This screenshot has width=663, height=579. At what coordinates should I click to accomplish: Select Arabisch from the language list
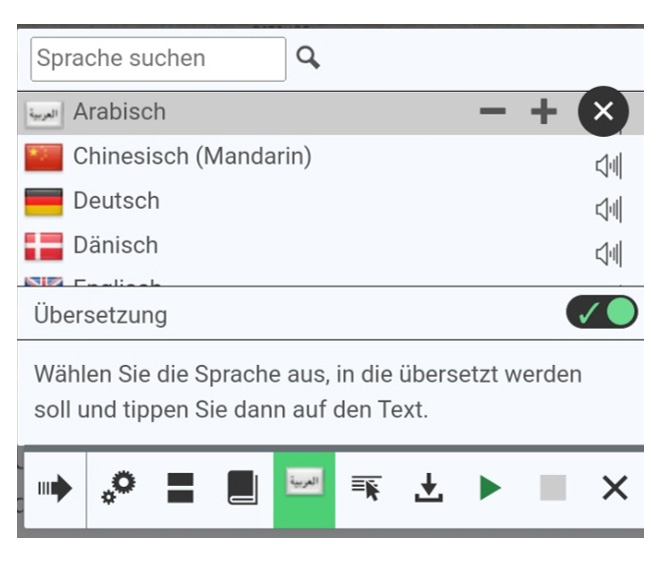coord(120,112)
